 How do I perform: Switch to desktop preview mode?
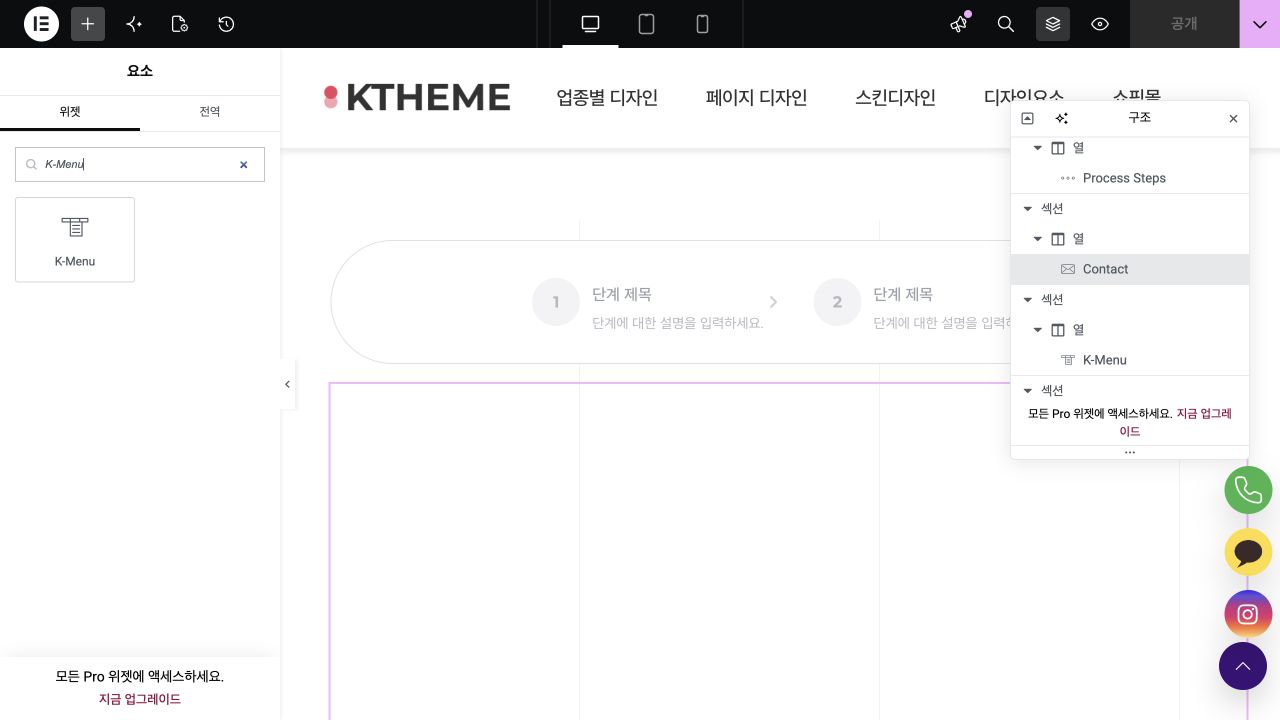pos(590,24)
